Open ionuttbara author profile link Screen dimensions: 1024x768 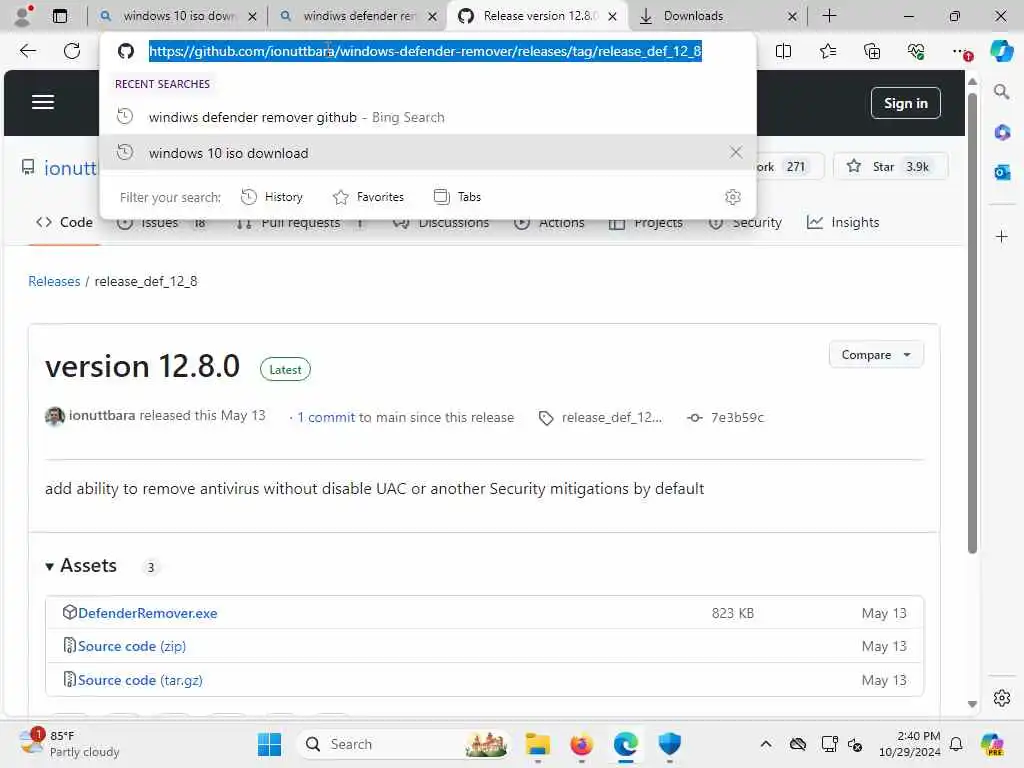tap(102, 415)
